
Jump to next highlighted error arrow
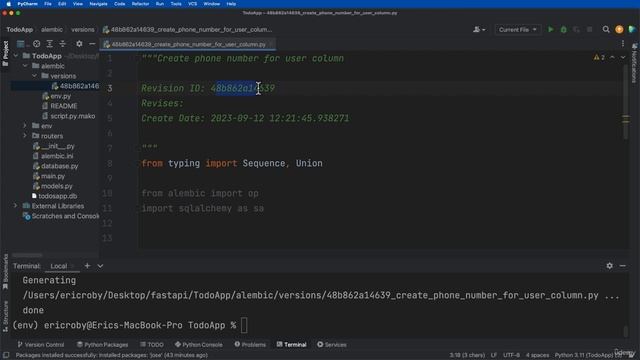pos(623,58)
